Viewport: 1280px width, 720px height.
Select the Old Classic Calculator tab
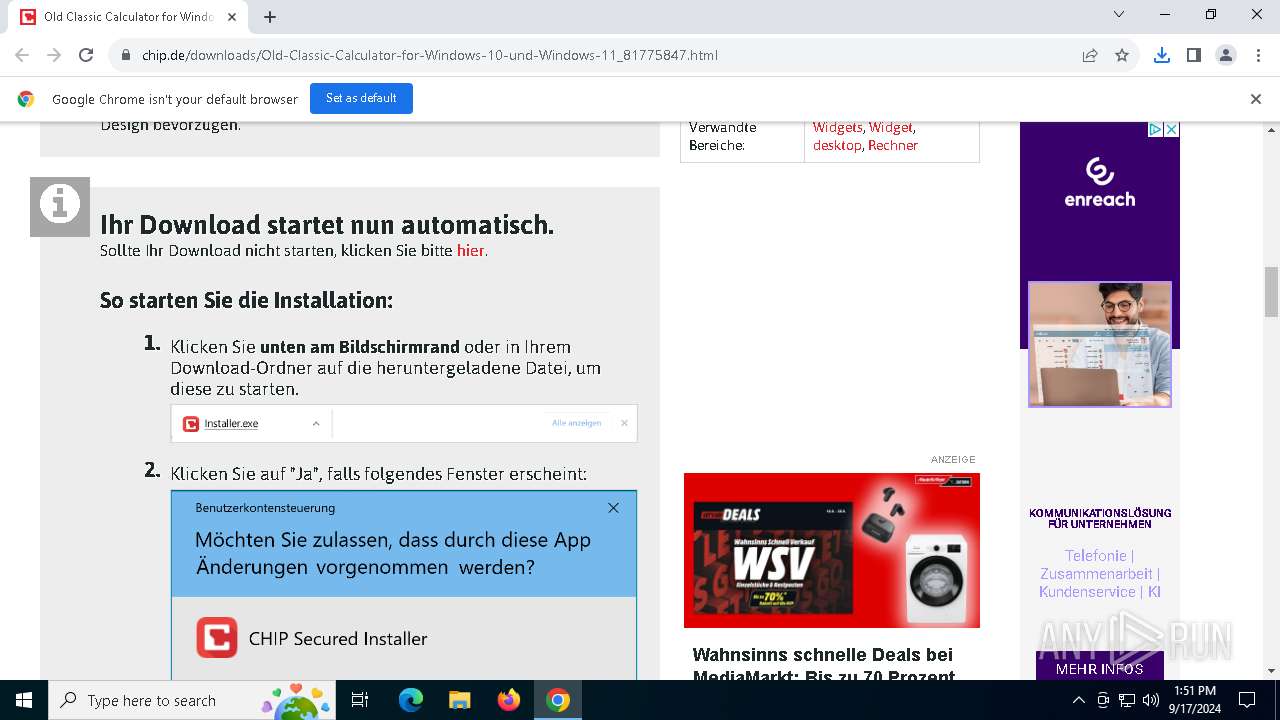click(129, 17)
